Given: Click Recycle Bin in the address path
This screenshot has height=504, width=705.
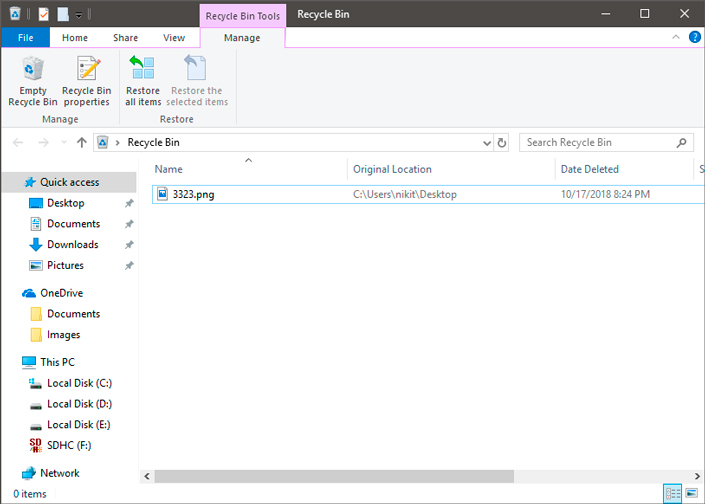Looking at the screenshot, I should tap(153, 143).
